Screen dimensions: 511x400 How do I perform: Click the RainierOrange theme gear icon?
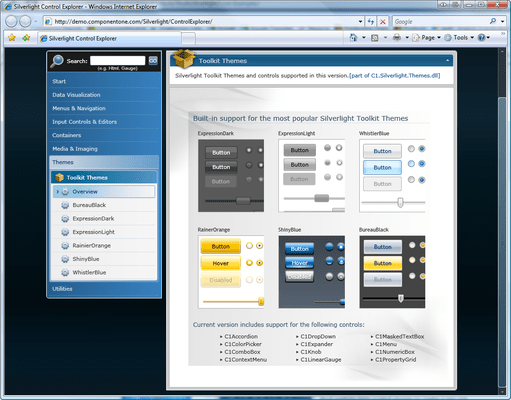pyautogui.click(x=65, y=246)
